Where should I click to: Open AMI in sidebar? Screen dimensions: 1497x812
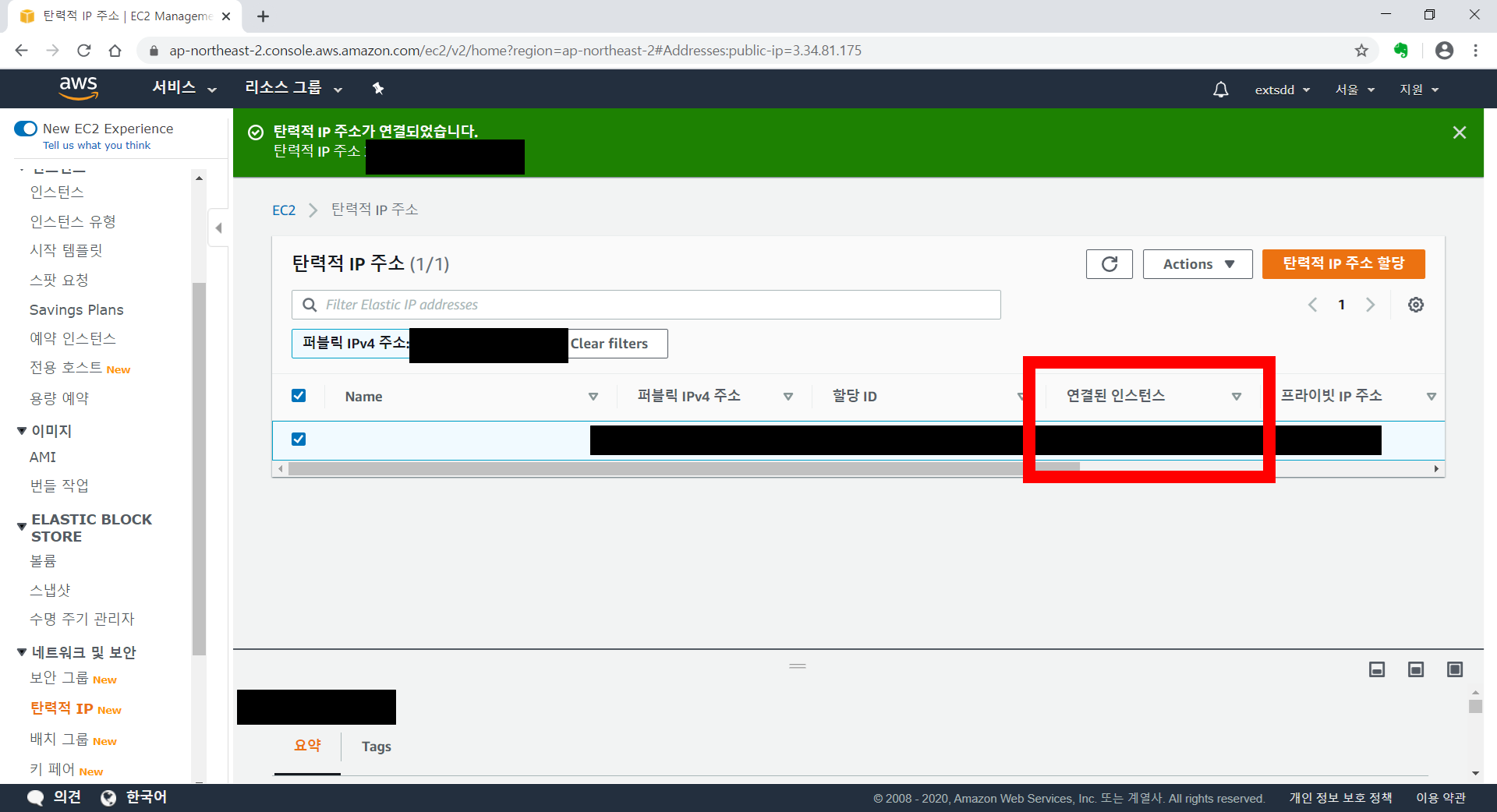tap(43, 457)
